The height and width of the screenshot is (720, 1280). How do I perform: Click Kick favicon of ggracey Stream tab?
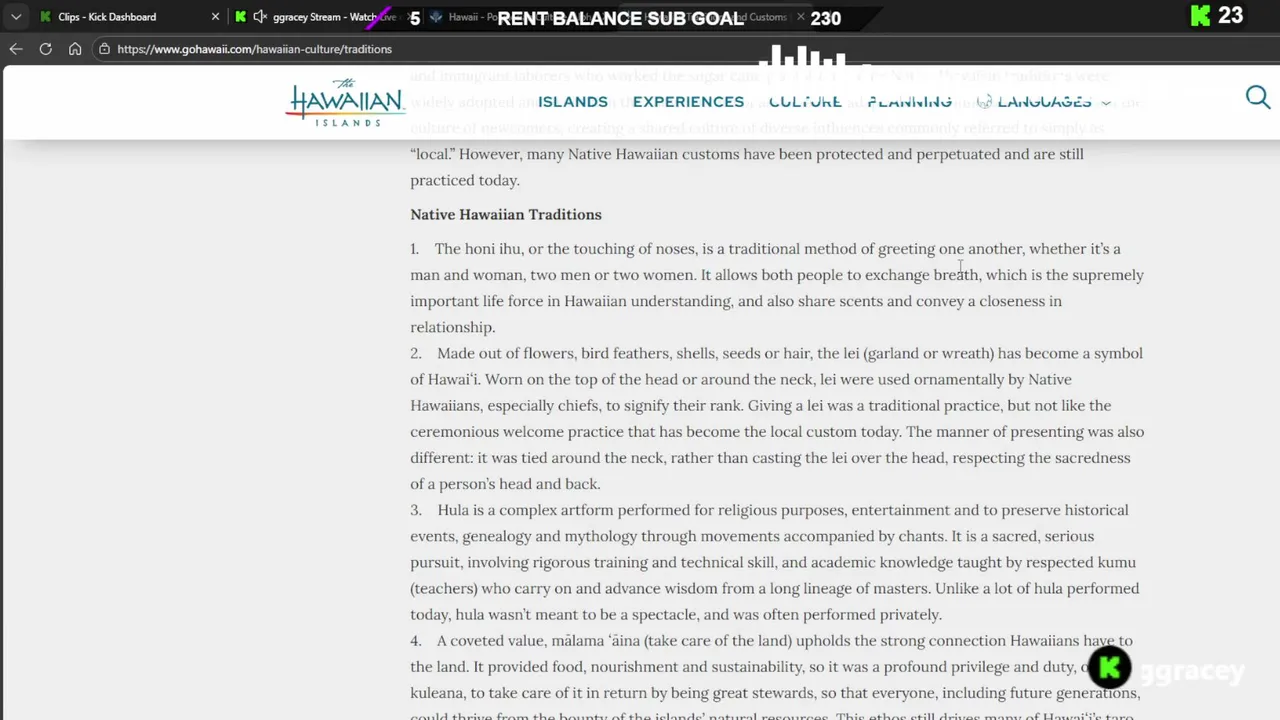pyautogui.click(x=241, y=17)
